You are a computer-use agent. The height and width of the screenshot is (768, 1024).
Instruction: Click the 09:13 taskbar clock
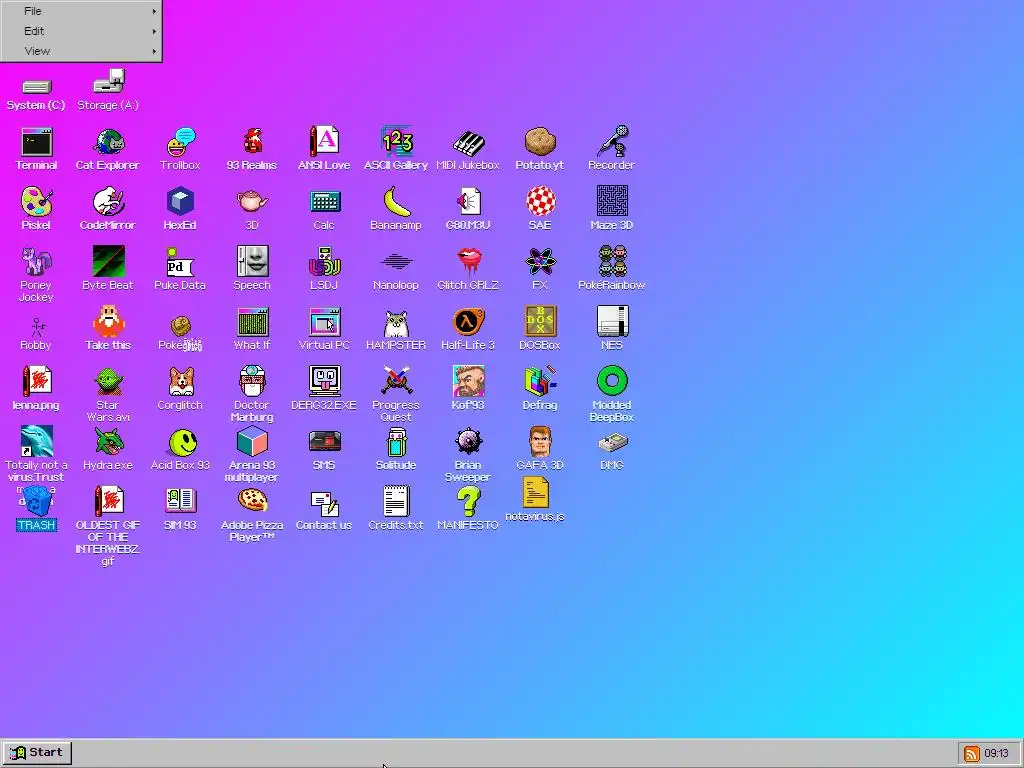click(x=997, y=753)
